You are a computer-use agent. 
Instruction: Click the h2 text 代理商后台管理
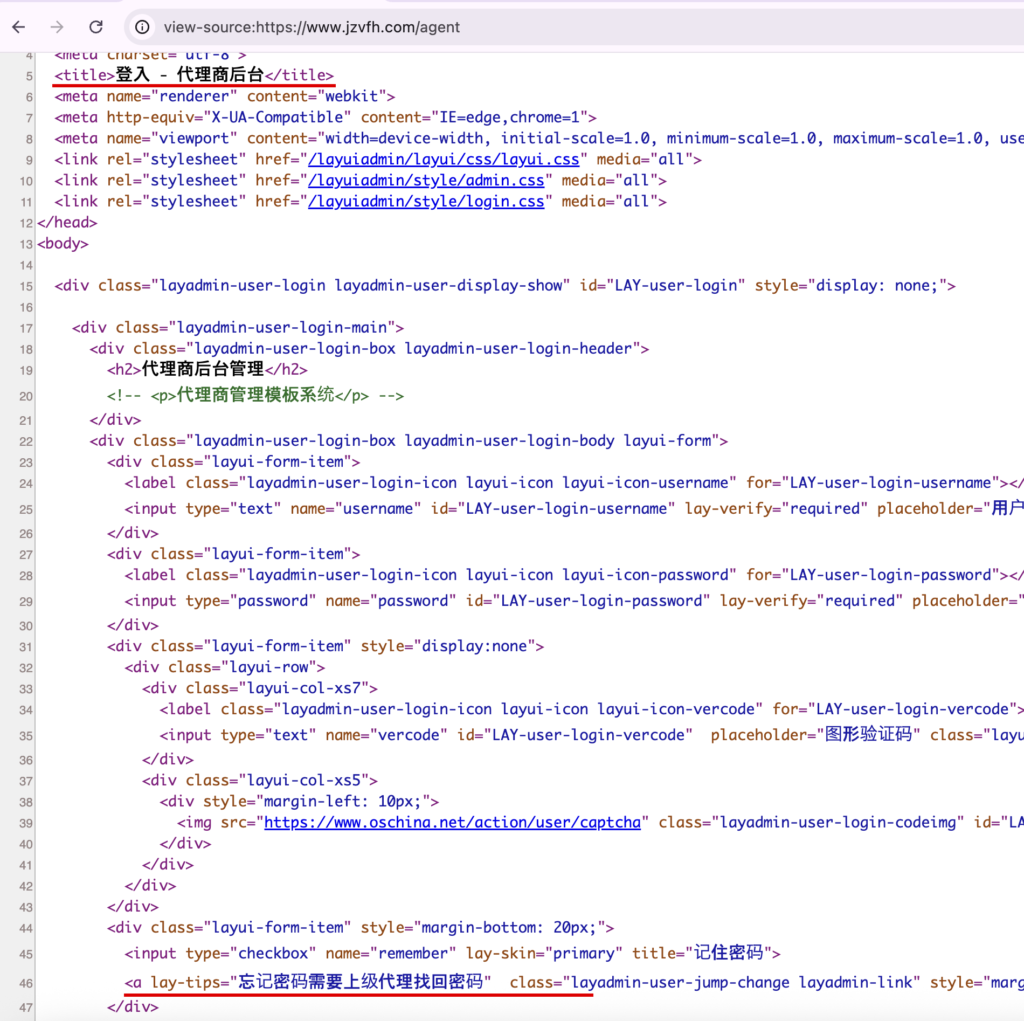(202, 369)
